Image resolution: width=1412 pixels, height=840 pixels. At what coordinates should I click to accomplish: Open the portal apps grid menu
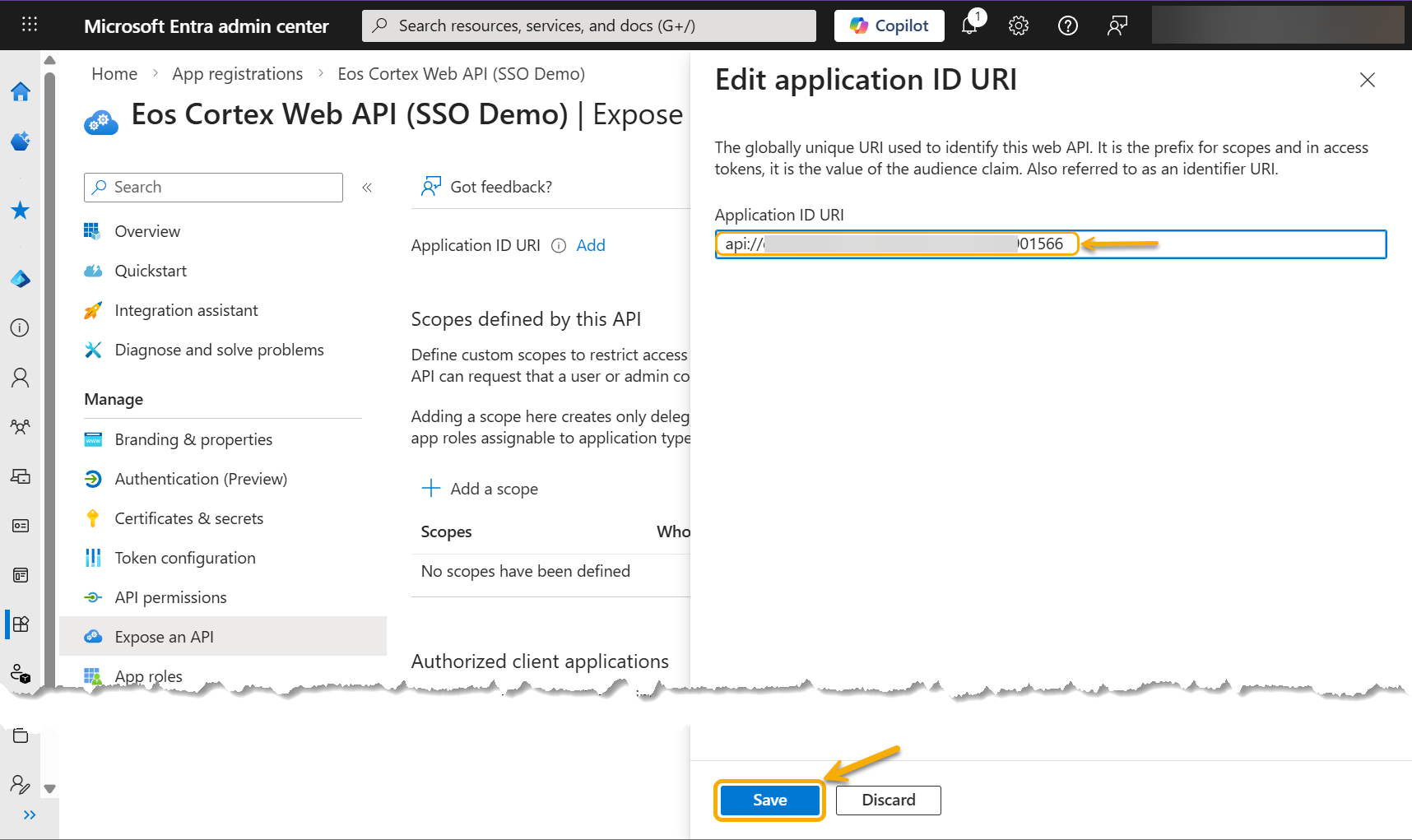pos(30,25)
